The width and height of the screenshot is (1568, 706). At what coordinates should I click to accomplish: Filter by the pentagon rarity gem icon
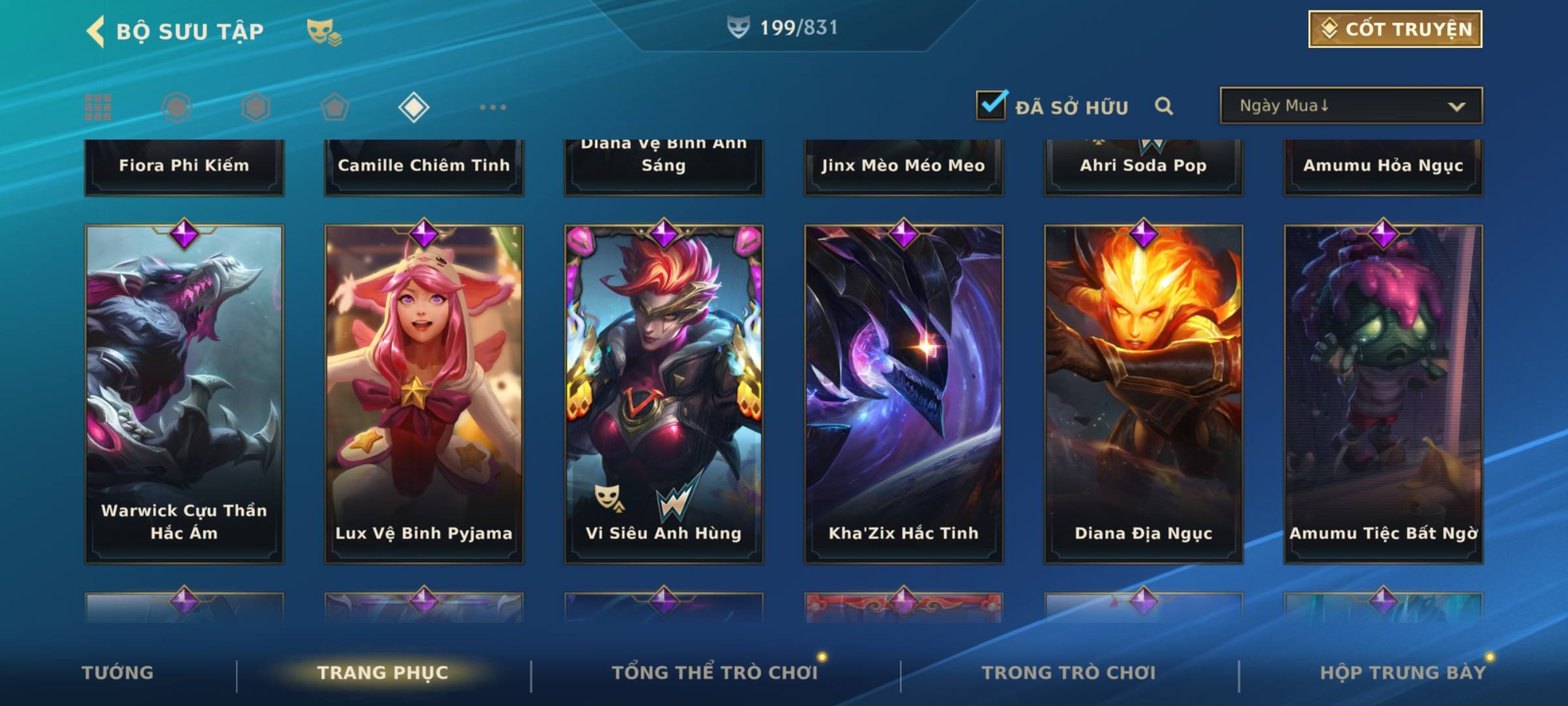(335, 107)
